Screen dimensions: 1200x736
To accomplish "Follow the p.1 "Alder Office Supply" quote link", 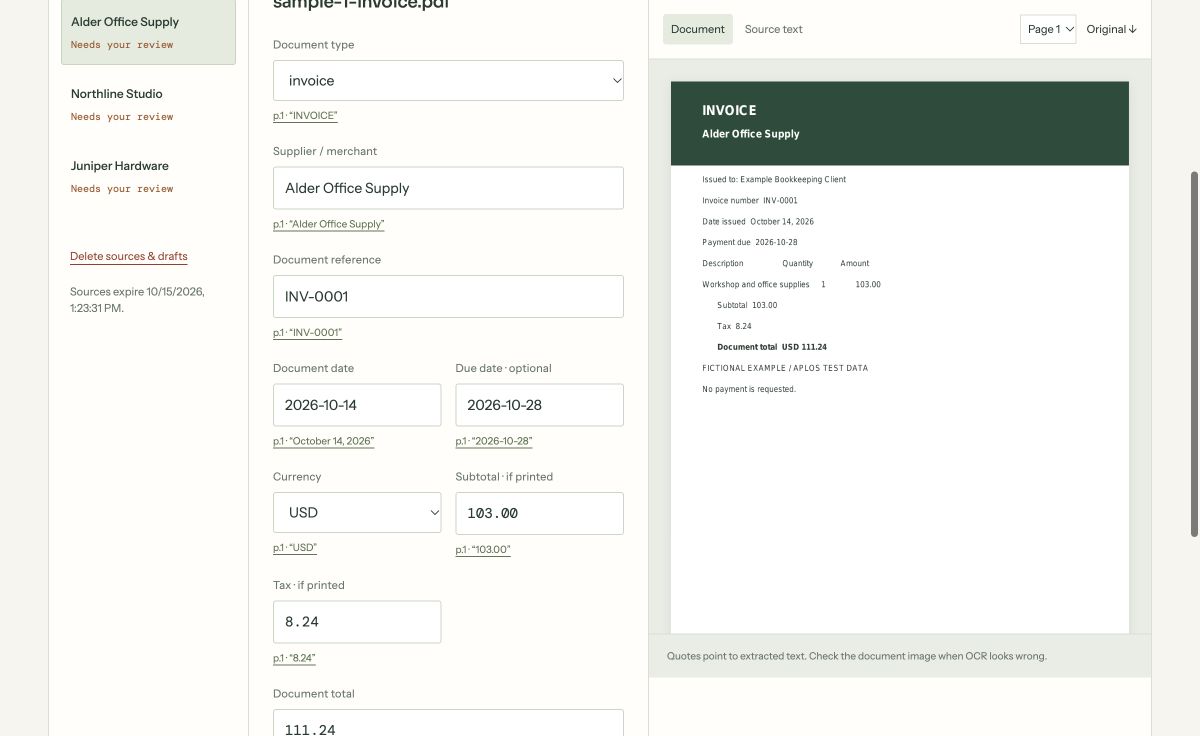I will coord(328,224).
